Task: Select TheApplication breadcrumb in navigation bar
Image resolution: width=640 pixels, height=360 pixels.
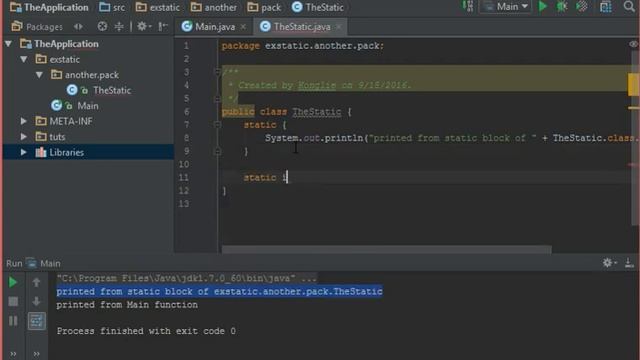Action: click(x=49, y=7)
